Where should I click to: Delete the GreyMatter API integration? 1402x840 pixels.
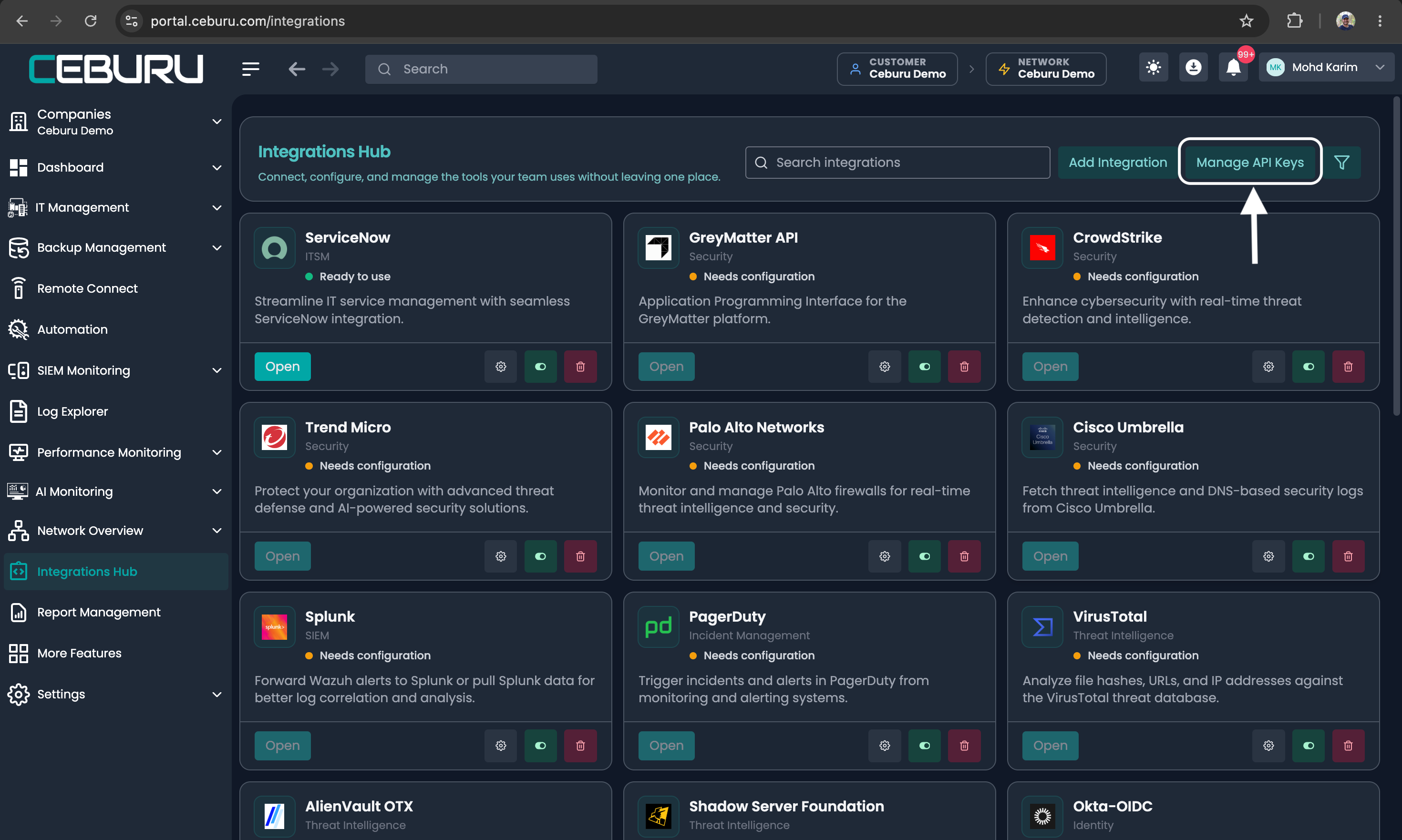[964, 367]
